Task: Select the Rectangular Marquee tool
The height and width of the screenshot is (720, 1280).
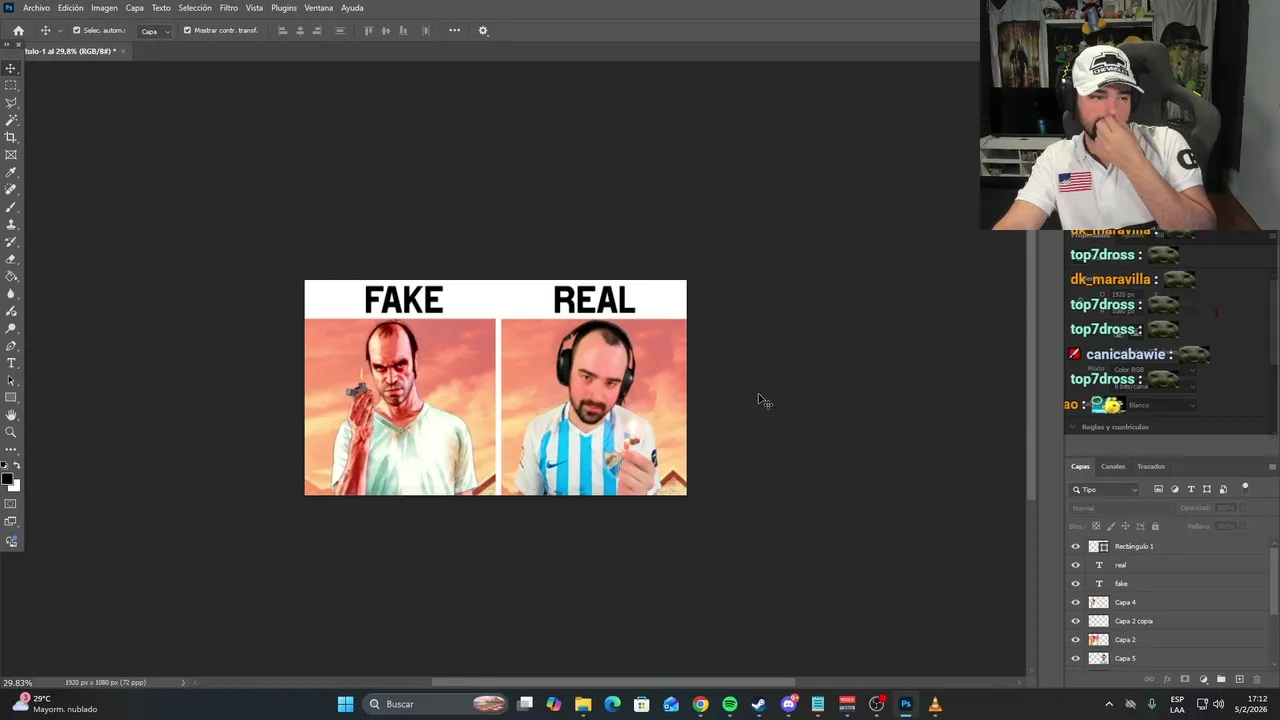Action: coord(11,86)
